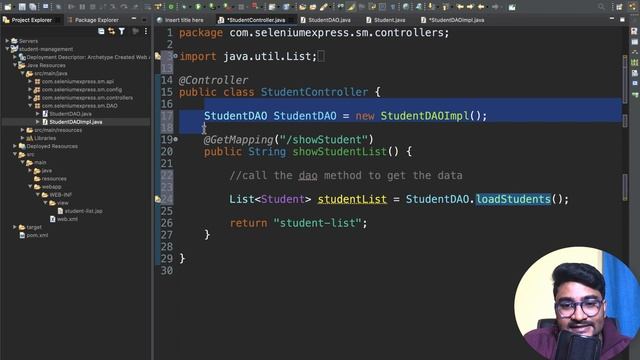Image resolution: width=640 pixels, height=360 pixels.
Task: Collapse the student-management project
Action: [7, 49]
